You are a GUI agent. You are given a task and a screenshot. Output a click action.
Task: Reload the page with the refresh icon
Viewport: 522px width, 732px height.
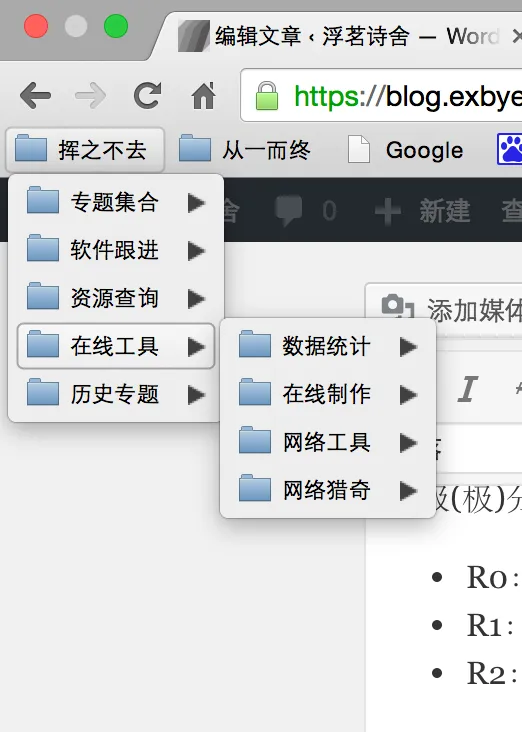148,95
